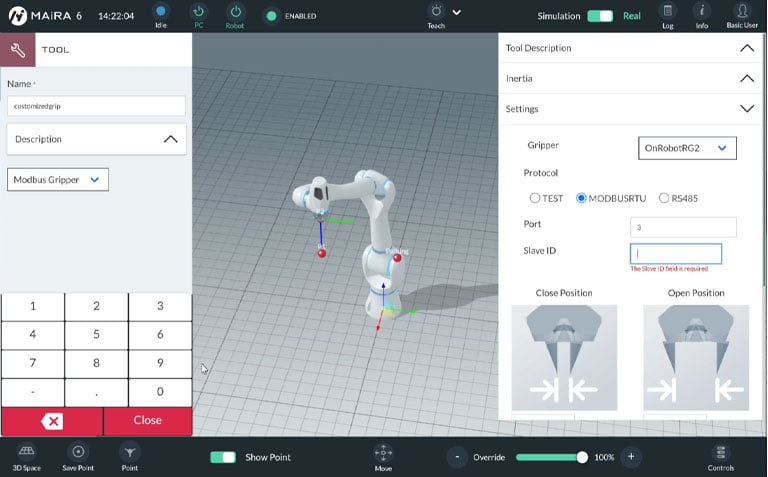Screen dimensions: 768x477
Task: Toggle the Simulation/Real switch
Action: coord(600,16)
